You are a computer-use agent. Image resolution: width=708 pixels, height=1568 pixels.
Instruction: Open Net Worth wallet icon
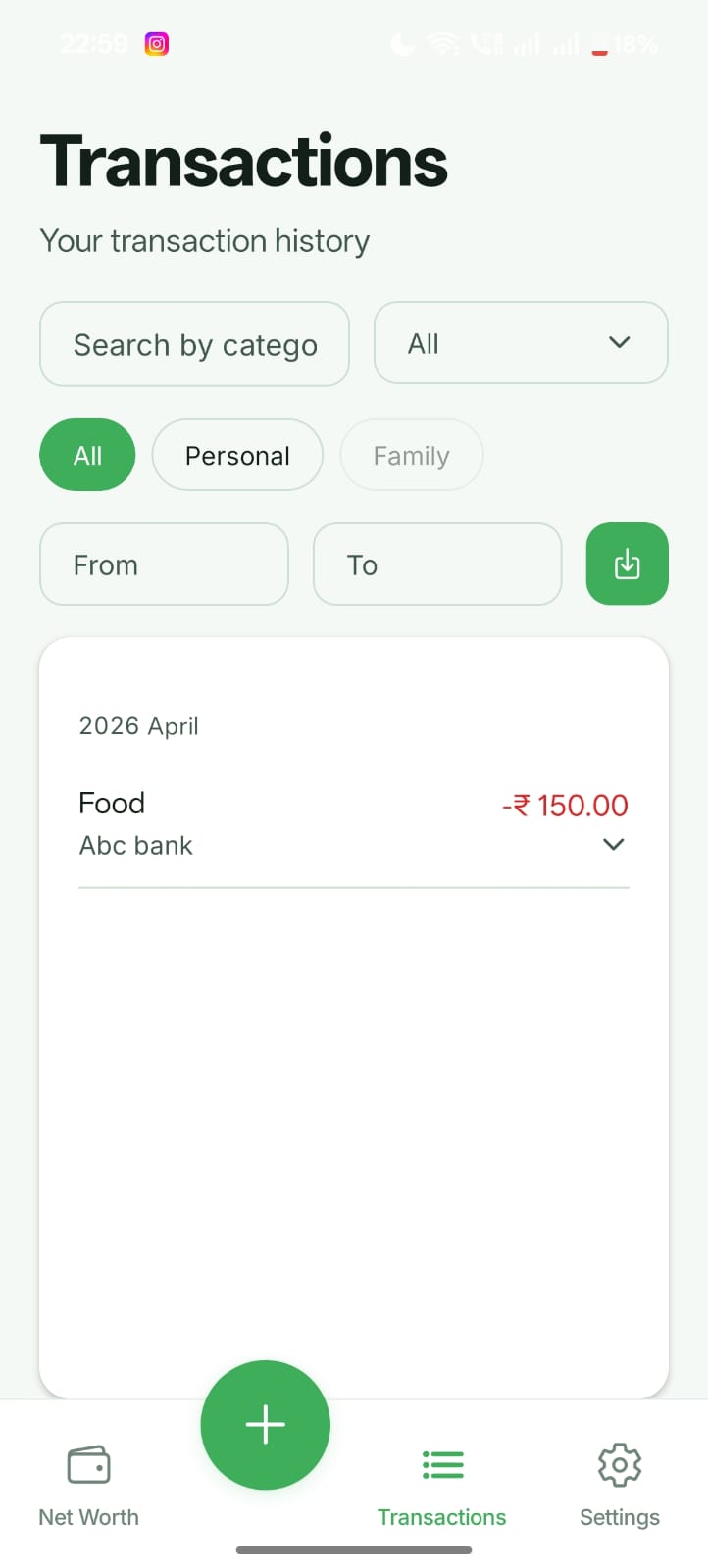(x=88, y=1466)
